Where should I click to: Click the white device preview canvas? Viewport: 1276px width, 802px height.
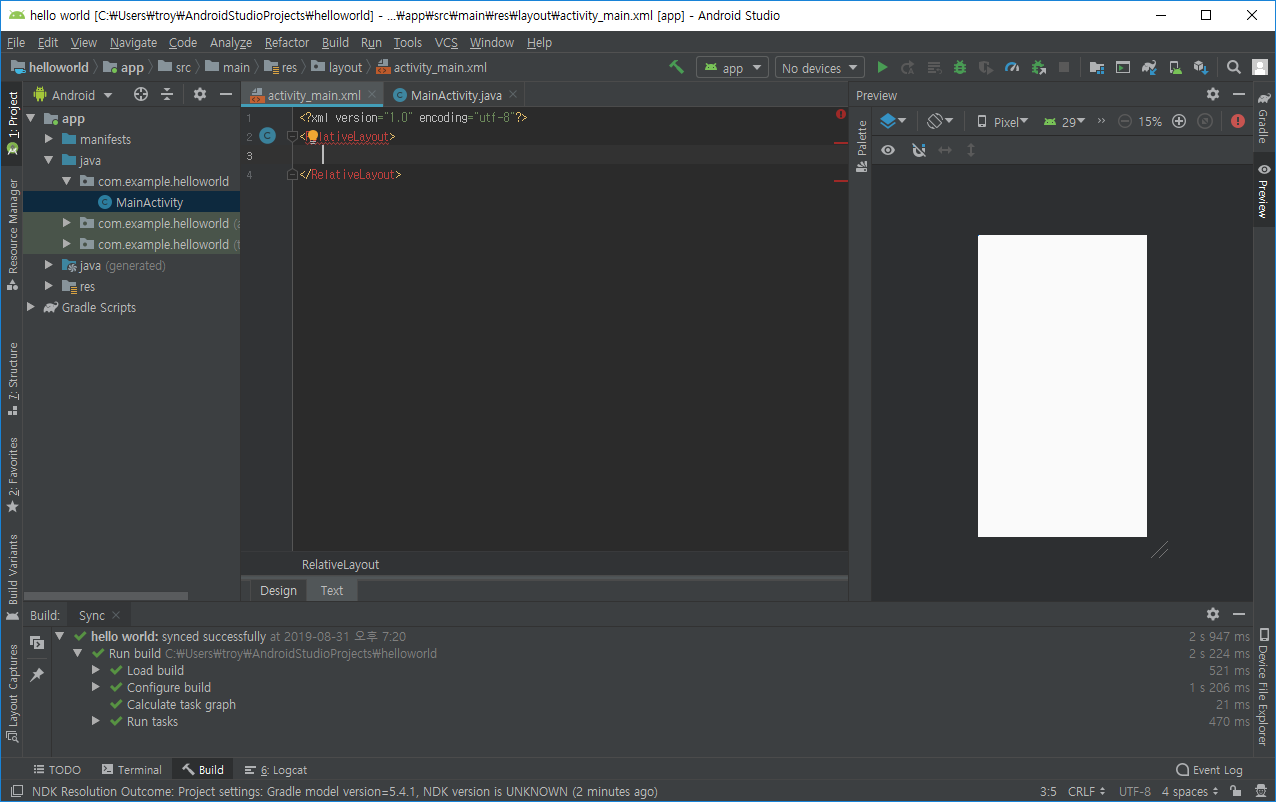click(1062, 386)
